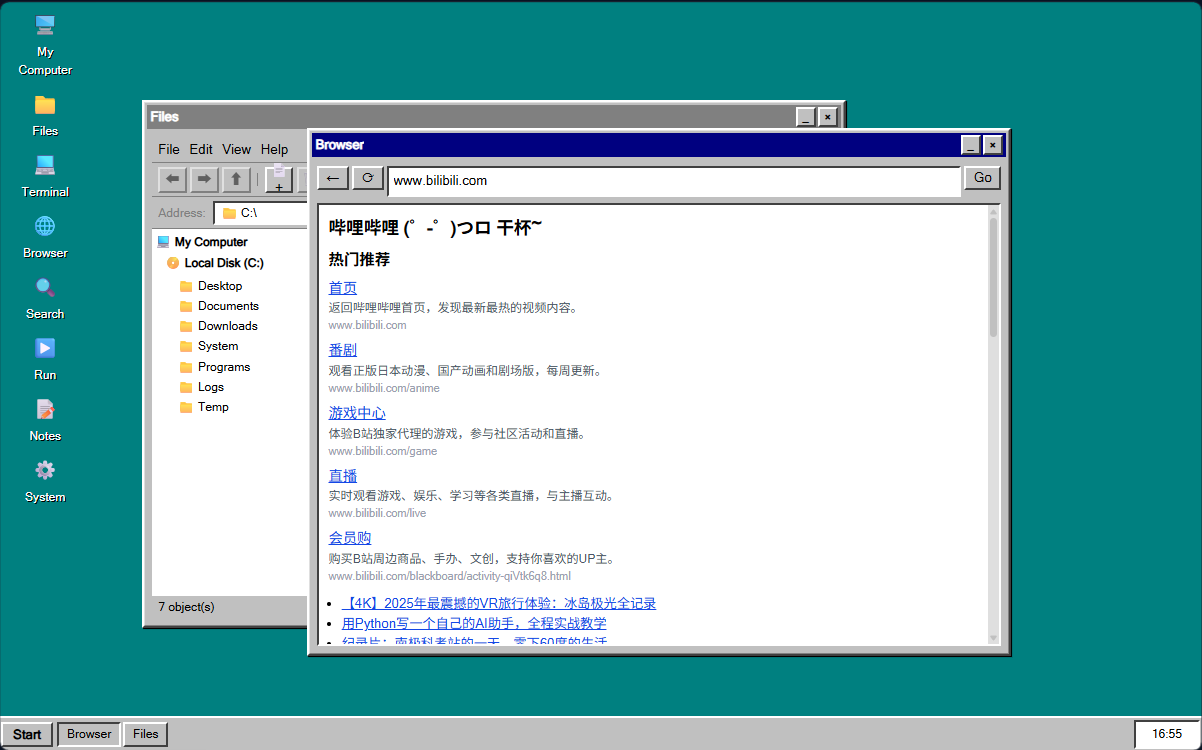Open the My Computer desktop icon
The width and height of the screenshot is (1202, 750).
[x=45, y=45]
